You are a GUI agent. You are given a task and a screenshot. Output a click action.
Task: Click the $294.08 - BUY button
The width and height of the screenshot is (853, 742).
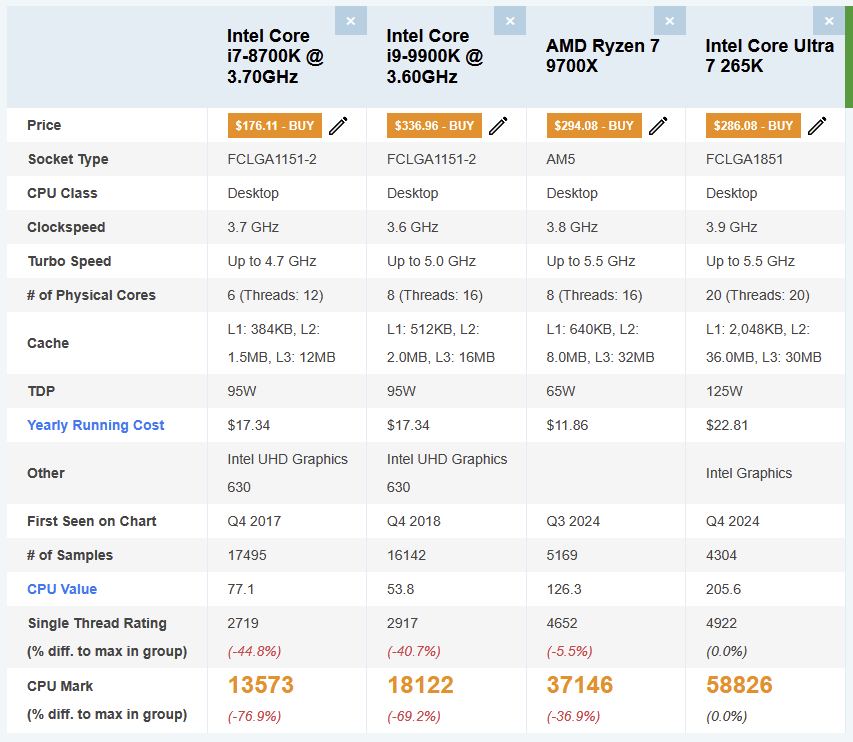pyautogui.click(x=594, y=126)
